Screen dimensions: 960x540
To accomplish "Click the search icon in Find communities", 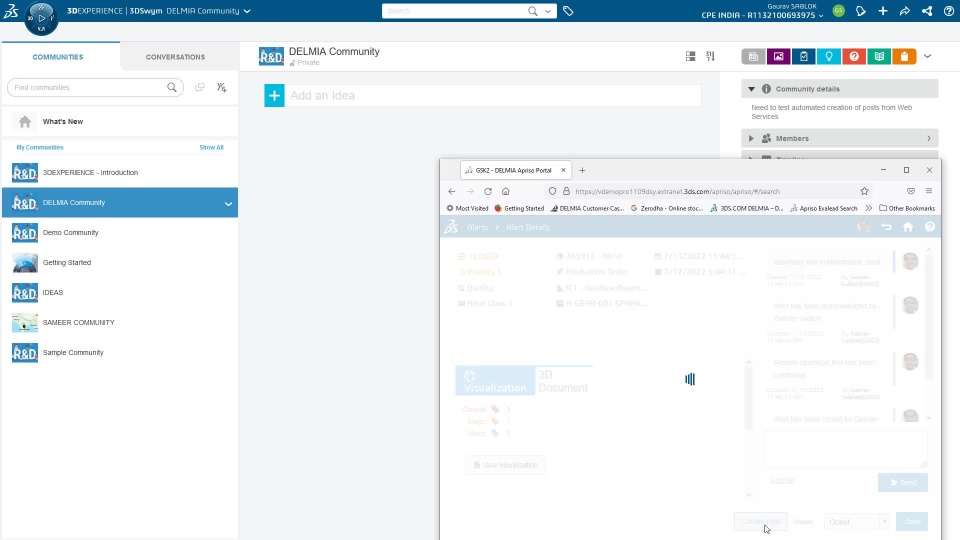I will tap(172, 88).
